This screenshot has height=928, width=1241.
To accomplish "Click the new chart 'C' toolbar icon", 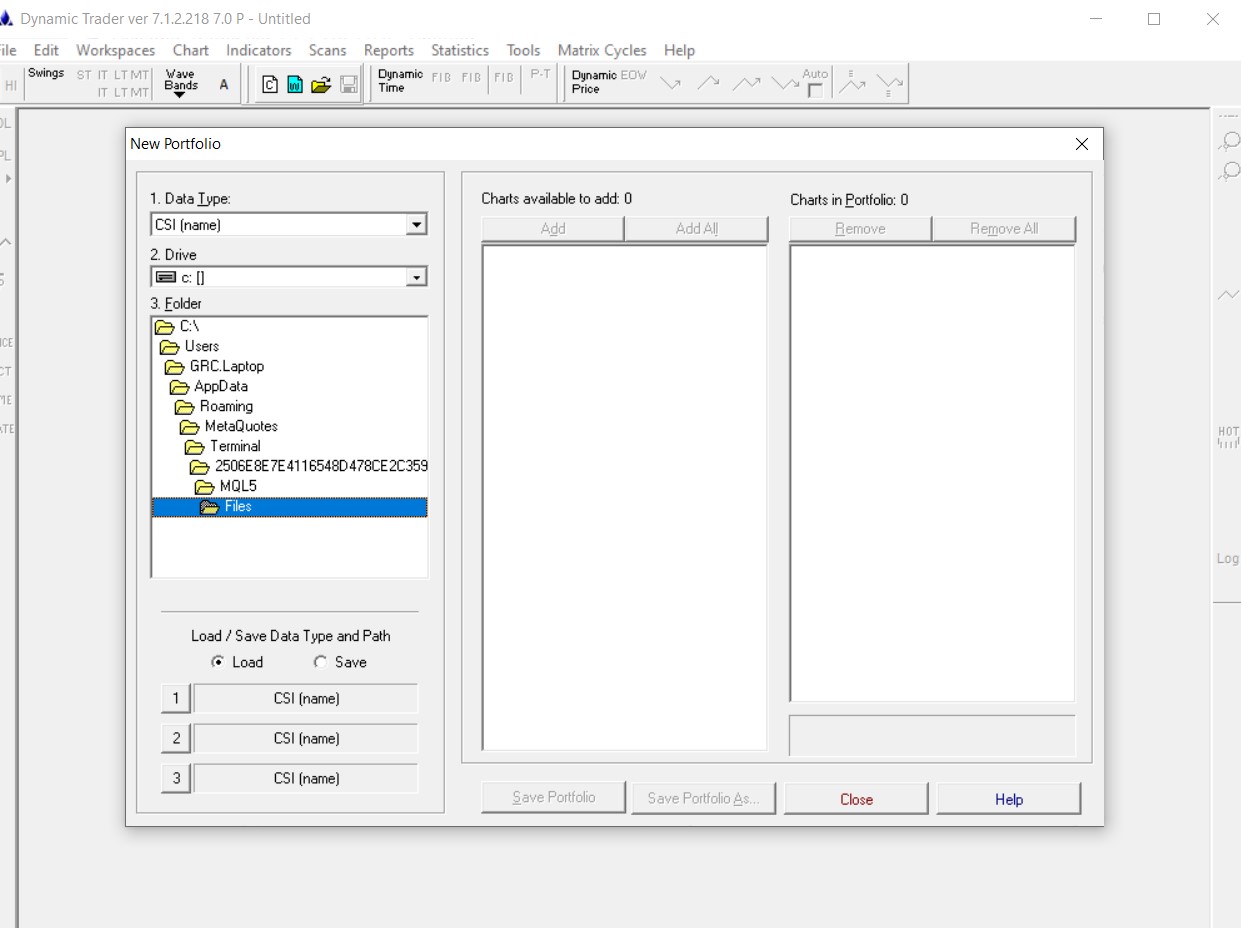I will point(269,85).
